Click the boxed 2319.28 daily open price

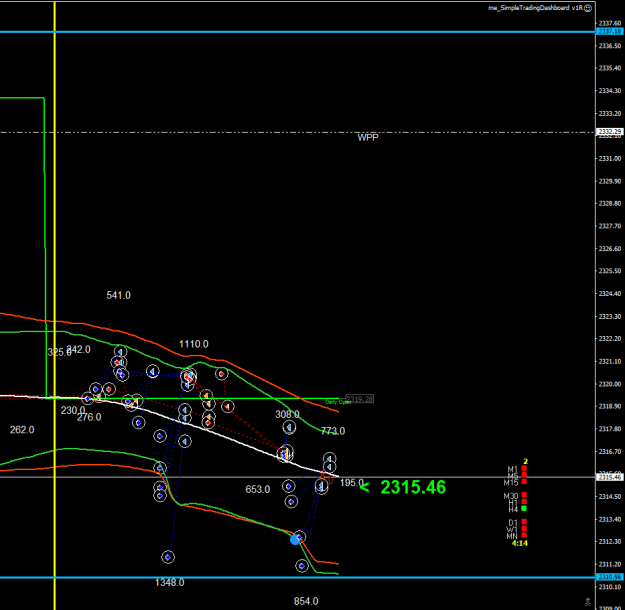360,399
